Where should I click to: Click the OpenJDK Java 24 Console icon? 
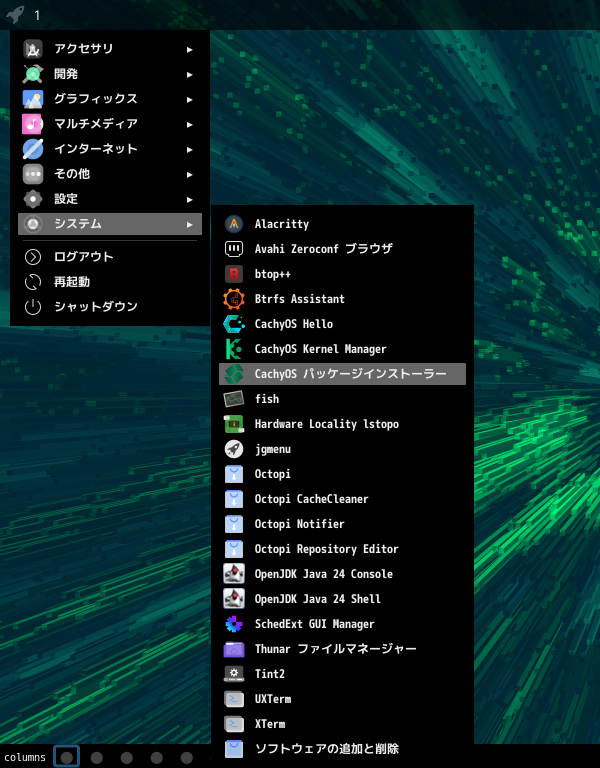234,574
